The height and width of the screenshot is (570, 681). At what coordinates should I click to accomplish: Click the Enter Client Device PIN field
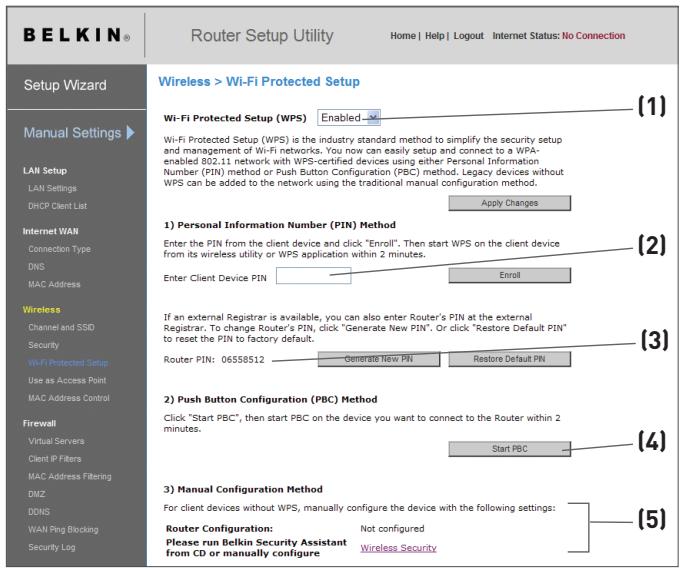click(313, 274)
